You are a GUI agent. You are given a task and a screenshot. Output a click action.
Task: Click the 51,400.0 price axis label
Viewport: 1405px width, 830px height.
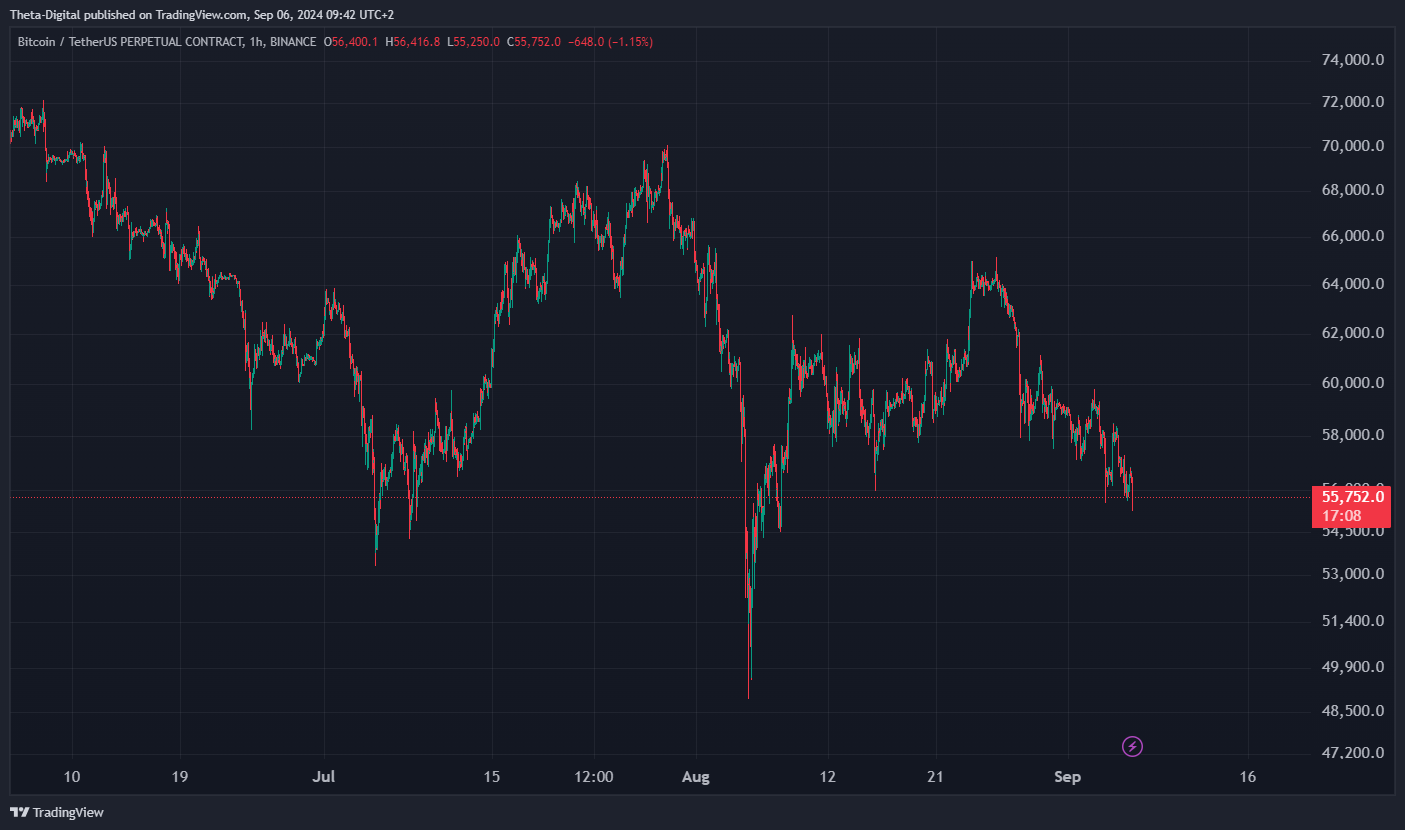click(1352, 621)
